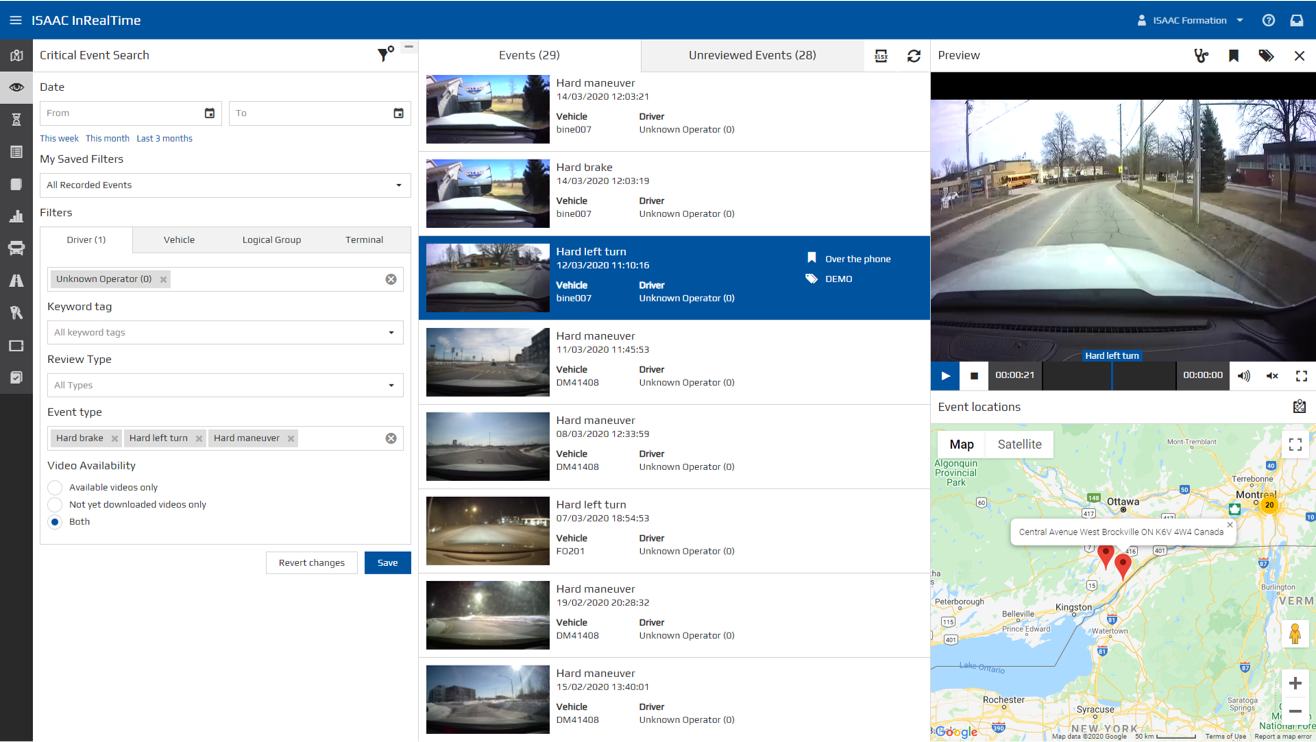The image size is (1316, 742).
Task: Play the preview video
Action: tap(945, 376)
